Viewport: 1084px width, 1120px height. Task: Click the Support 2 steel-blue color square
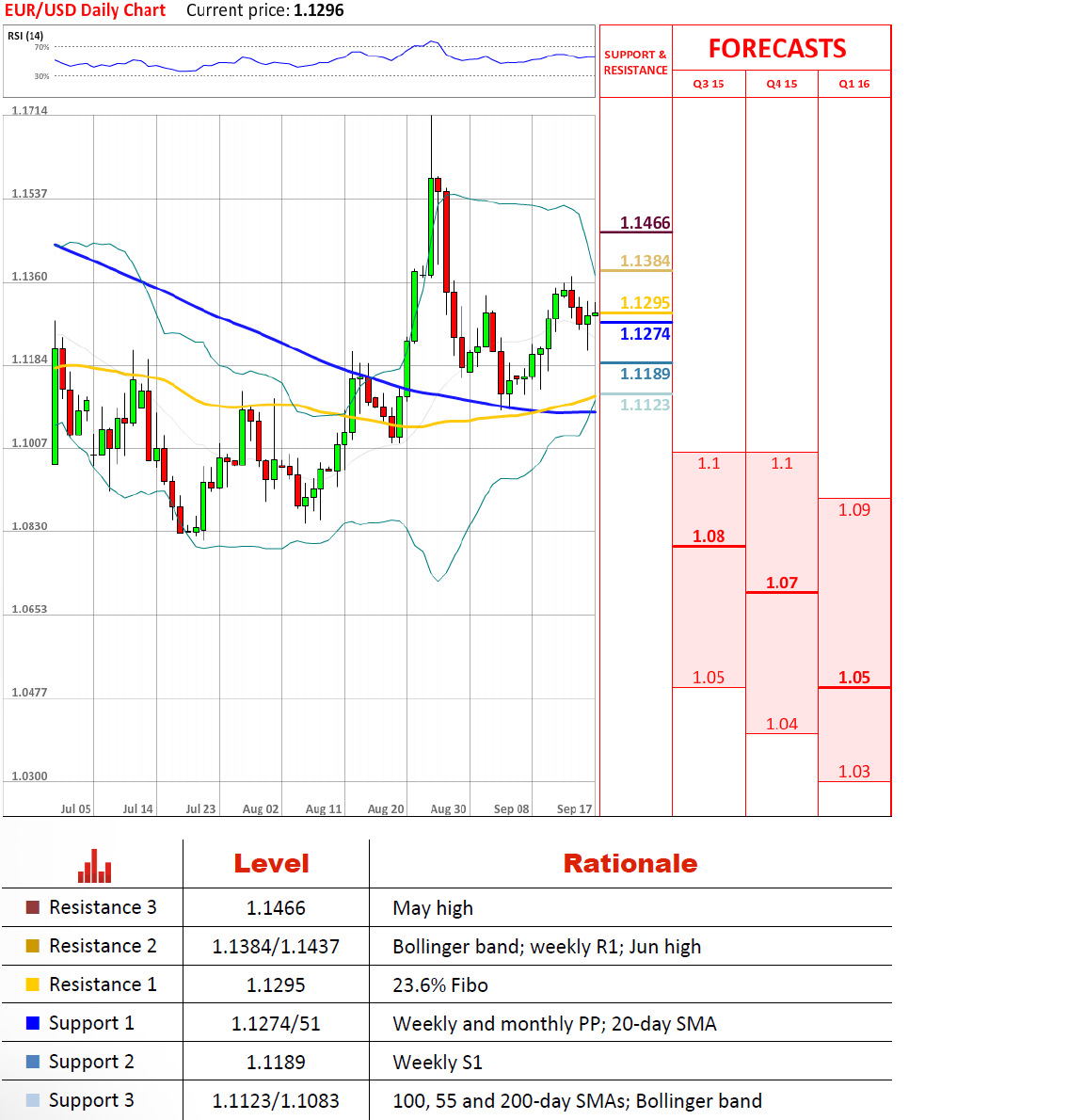pos(33,1062)
